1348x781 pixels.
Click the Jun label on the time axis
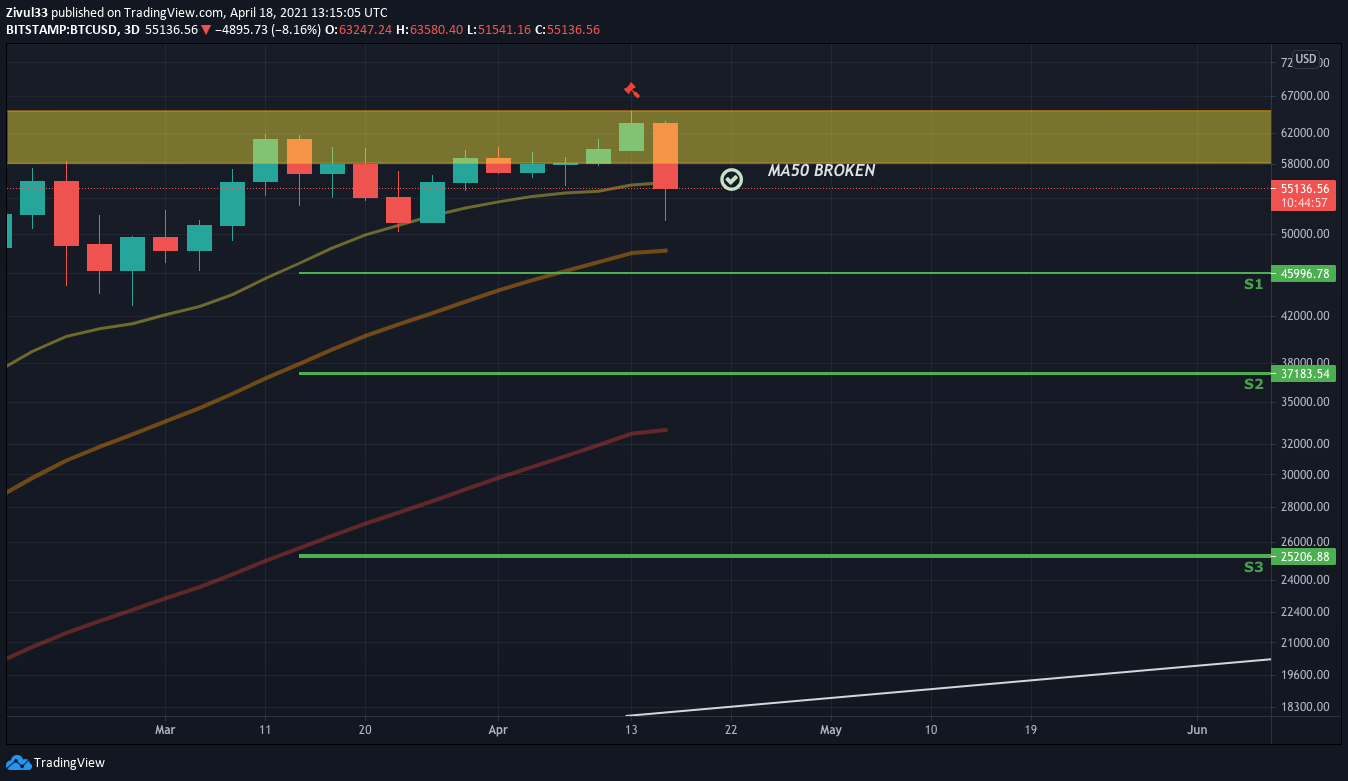[x=1197, y=730]
